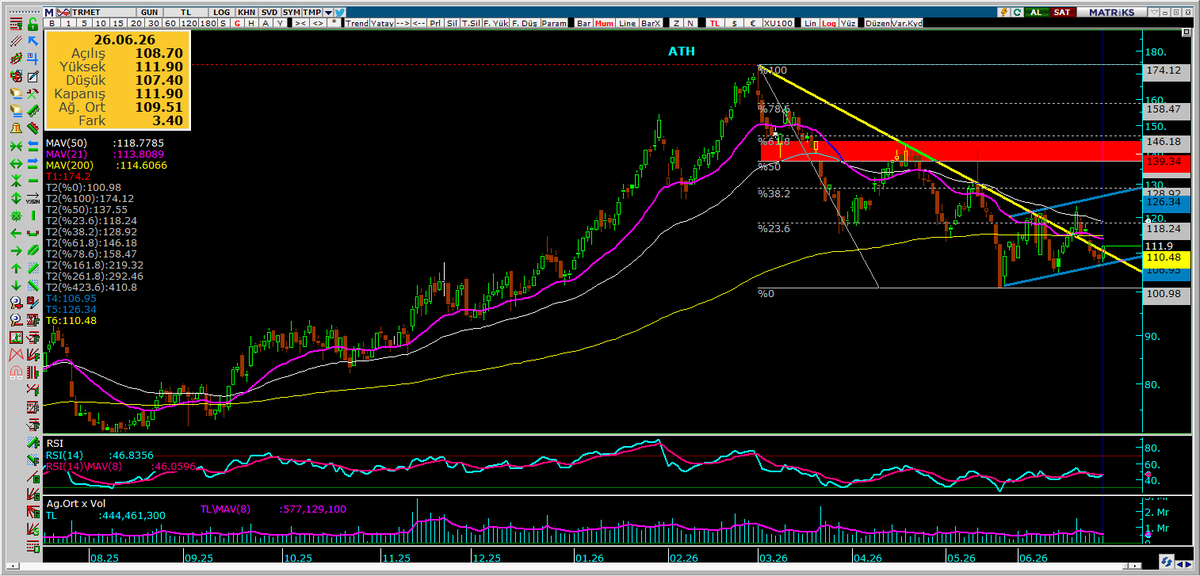
Task: Toggle the red Log scale button
Action: tap(829, 23)
